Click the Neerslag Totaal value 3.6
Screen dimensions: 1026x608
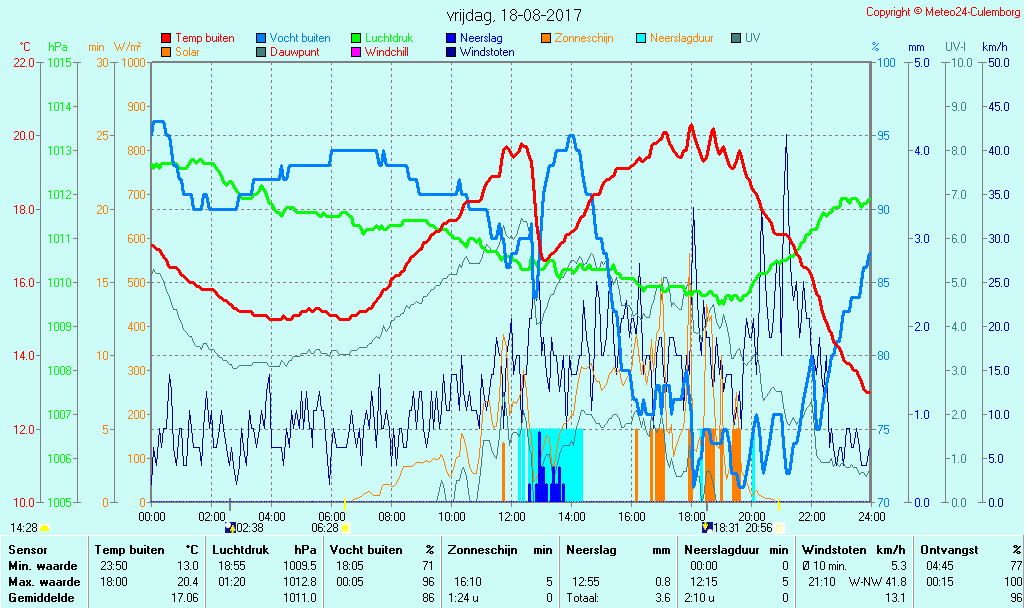coord(662,597)
